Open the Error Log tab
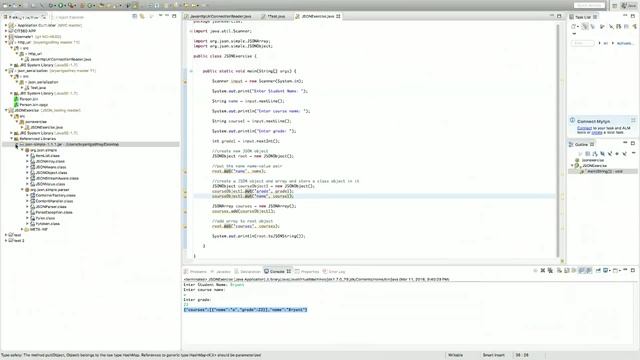The image size is (640, 360). [x=334, y=271]
